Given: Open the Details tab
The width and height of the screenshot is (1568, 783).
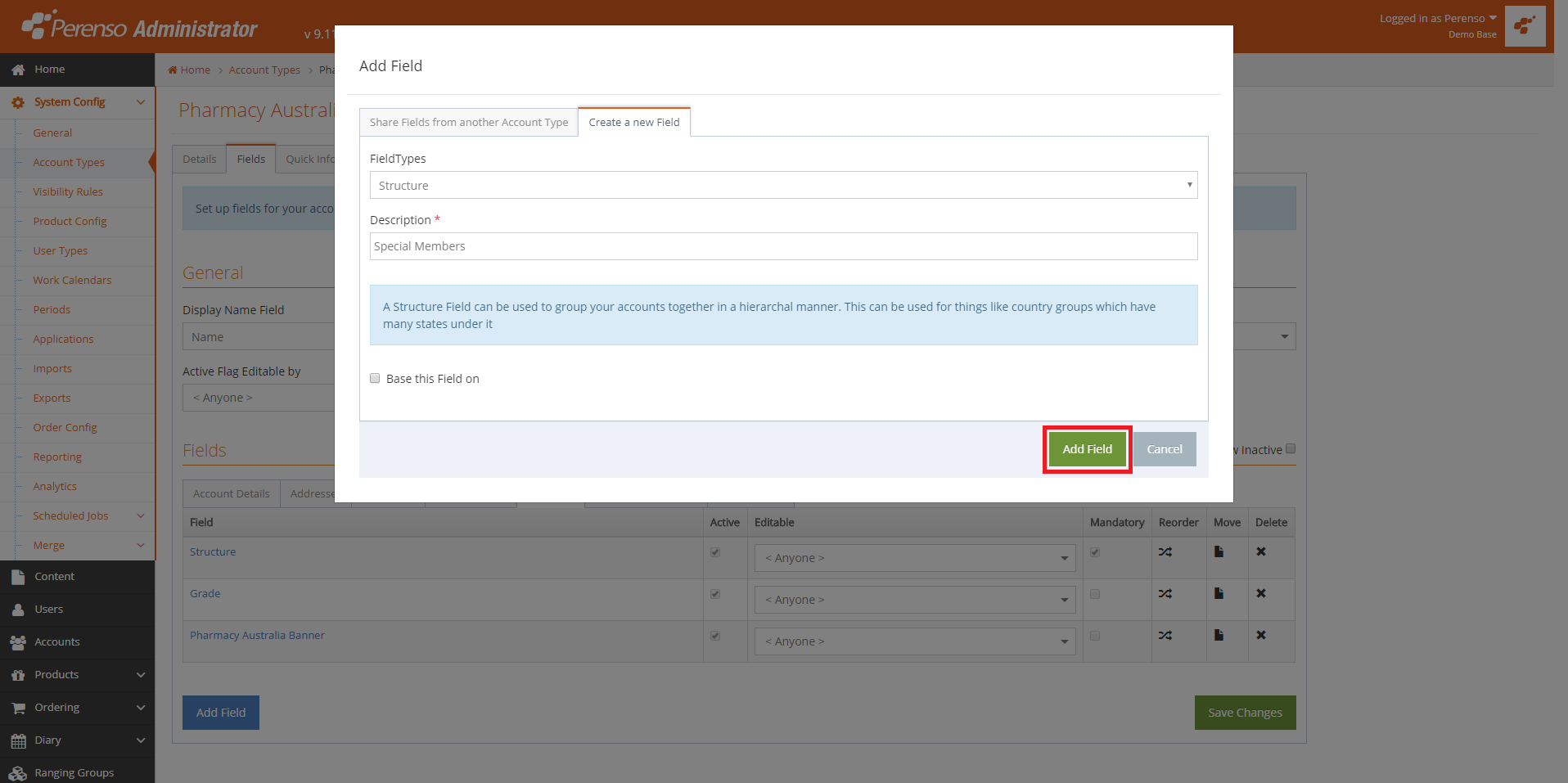Looking at the screenshot, I should [x=200, y=160].
